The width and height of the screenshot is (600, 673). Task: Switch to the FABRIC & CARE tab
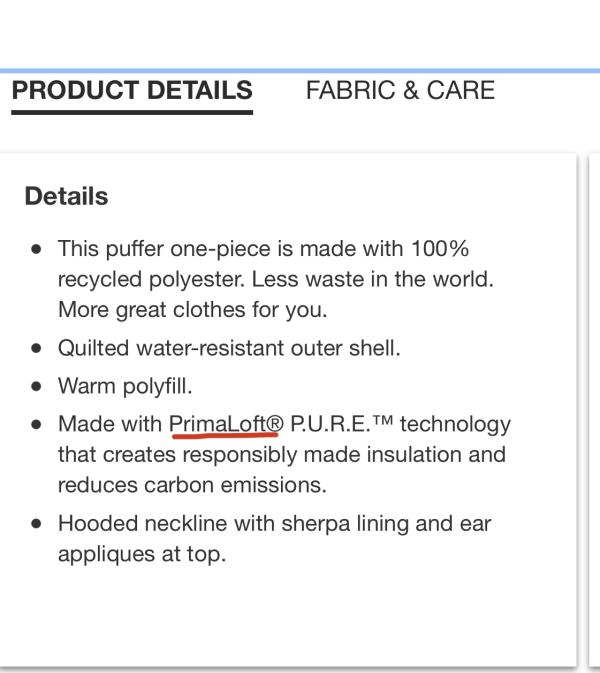[400, 91]
